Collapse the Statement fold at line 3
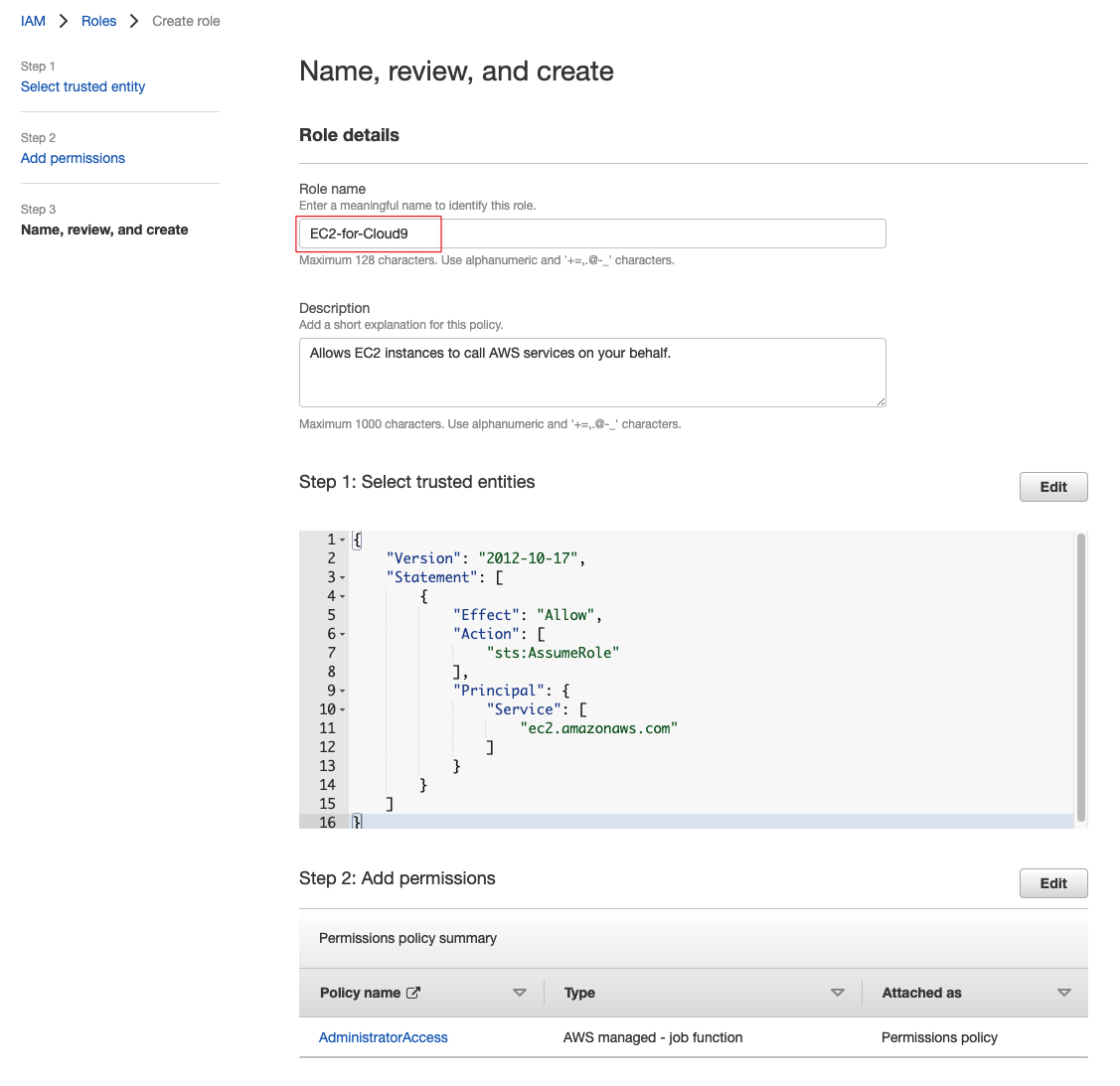The image size is (1120, 1086). (x=342, y=577)
